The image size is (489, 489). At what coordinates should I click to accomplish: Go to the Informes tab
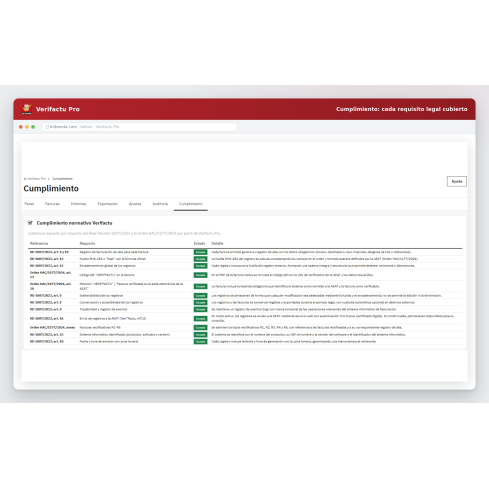tap(78, 204)
